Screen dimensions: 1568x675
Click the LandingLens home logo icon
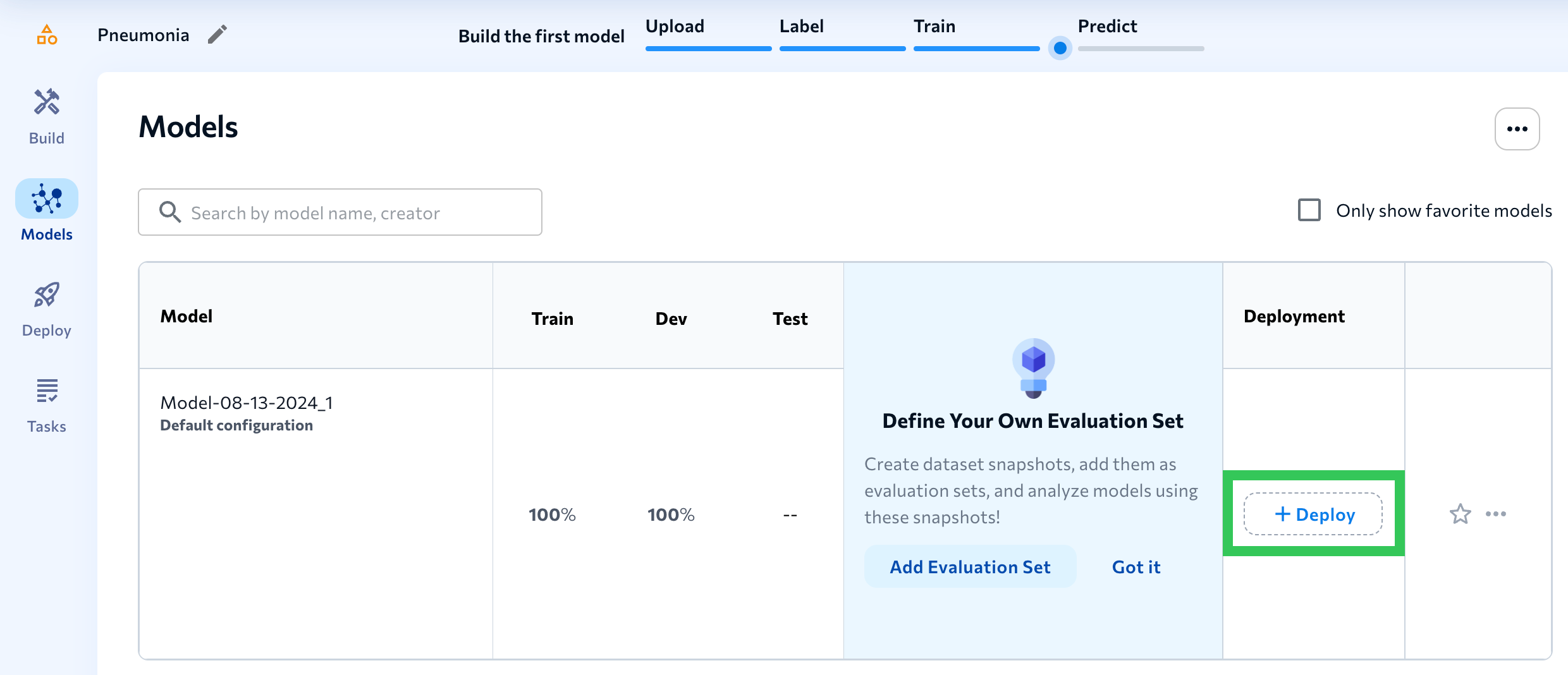(x=47, y=35)
